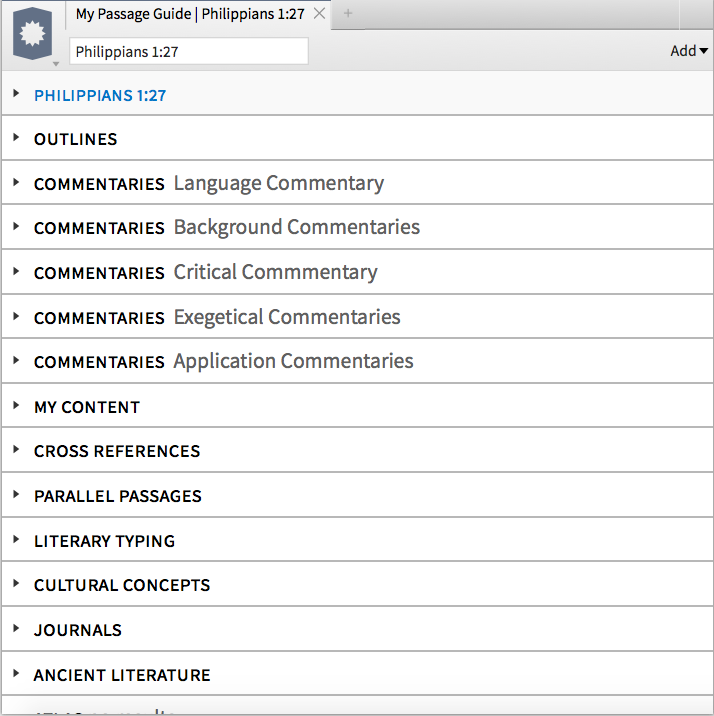Click the CROSS REFERENCES heading
This screenshot has width=714, height=716.
pos(117,451)
